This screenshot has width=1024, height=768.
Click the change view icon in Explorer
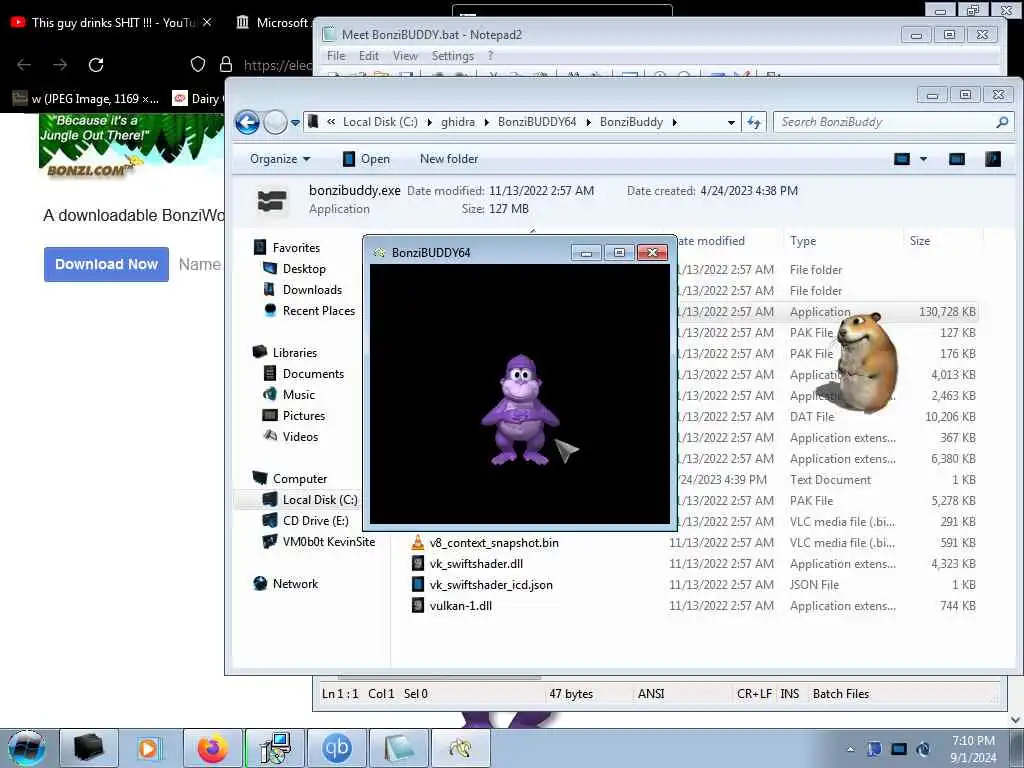(x=902, y=159)
